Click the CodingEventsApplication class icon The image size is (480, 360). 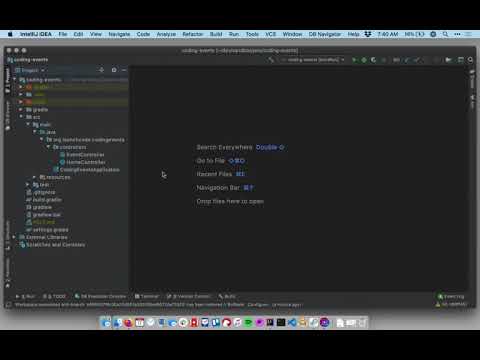pos(56,170)
